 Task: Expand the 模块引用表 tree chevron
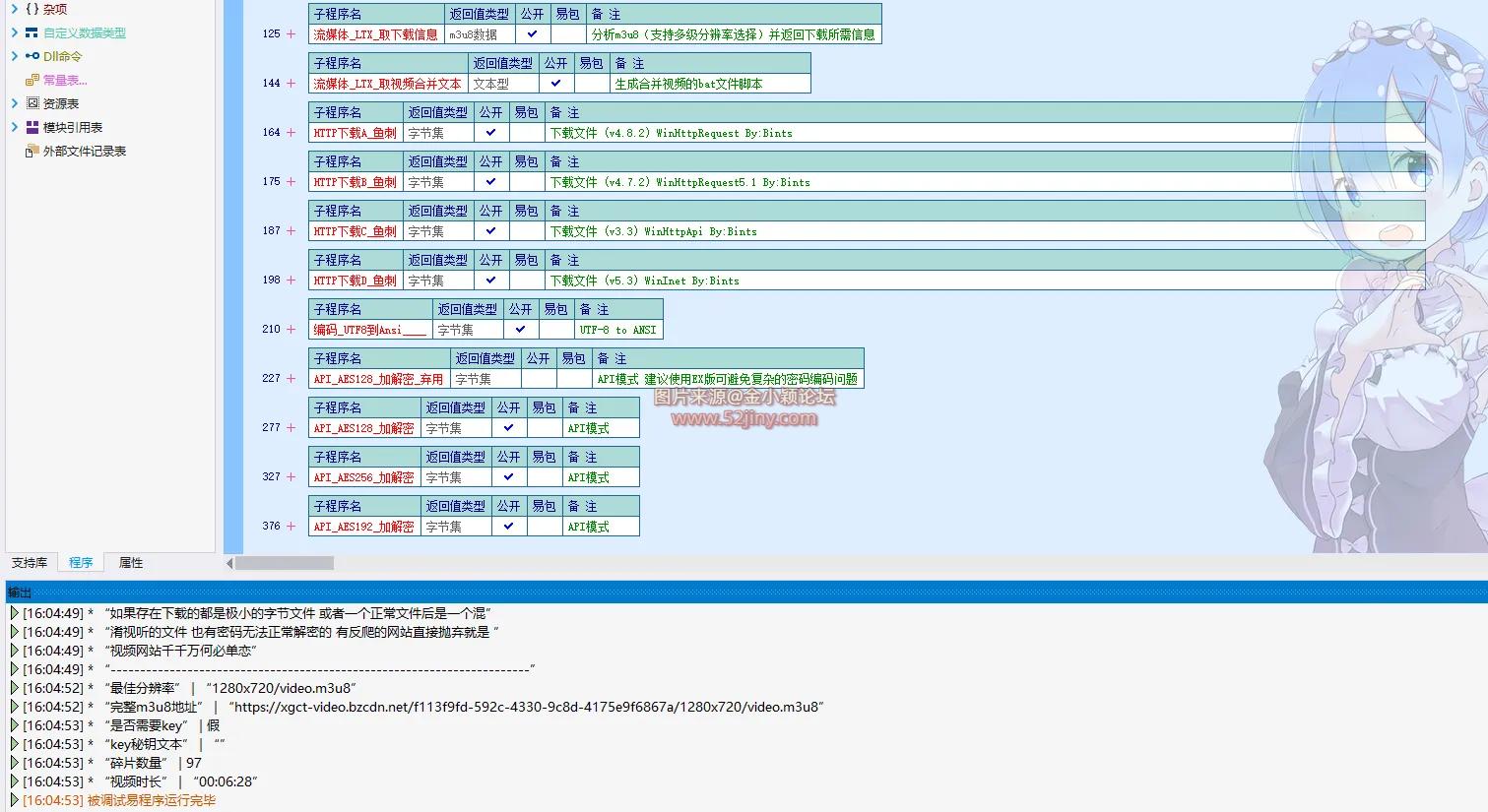(14, 127)
